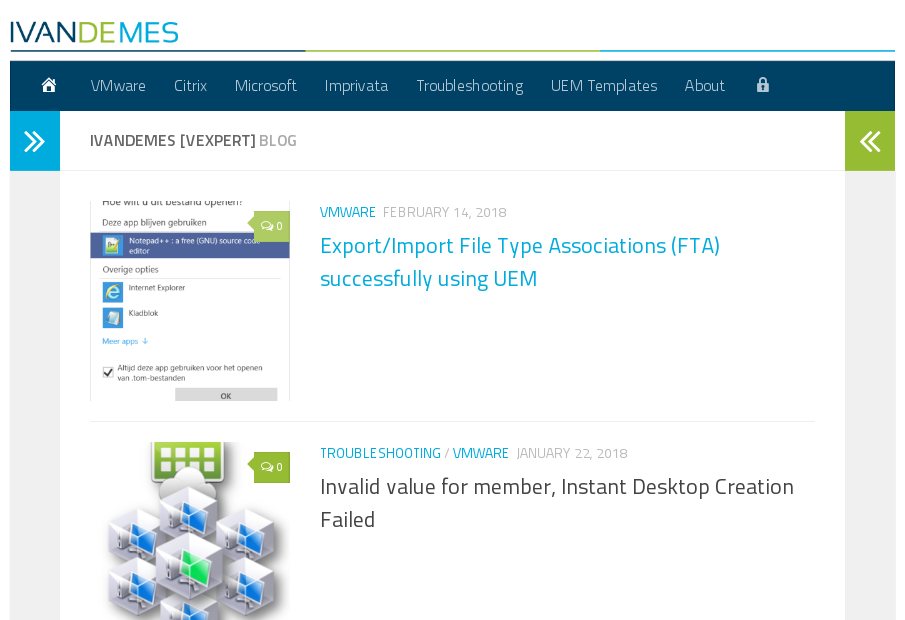Expand the right sidebar with green double-chevron
Screen dimensions: 905x620
coord(870,141)
